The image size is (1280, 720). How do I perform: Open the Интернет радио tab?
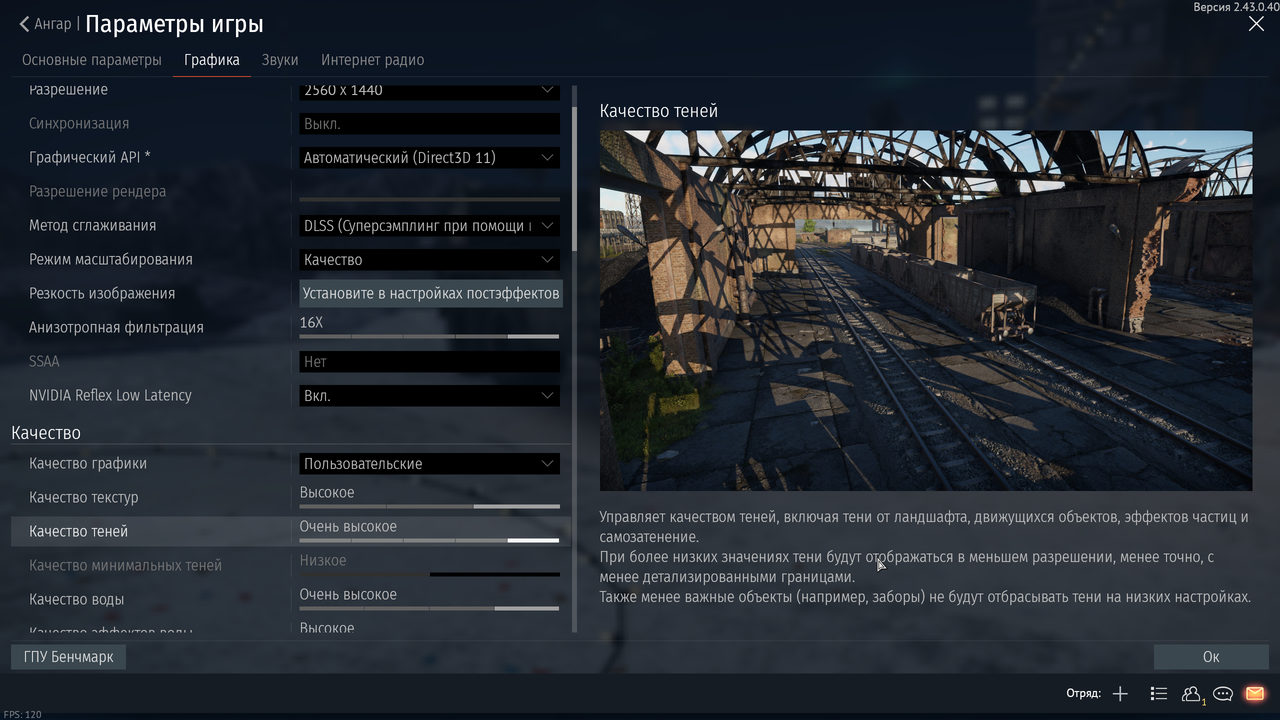[x=372, y=60]
